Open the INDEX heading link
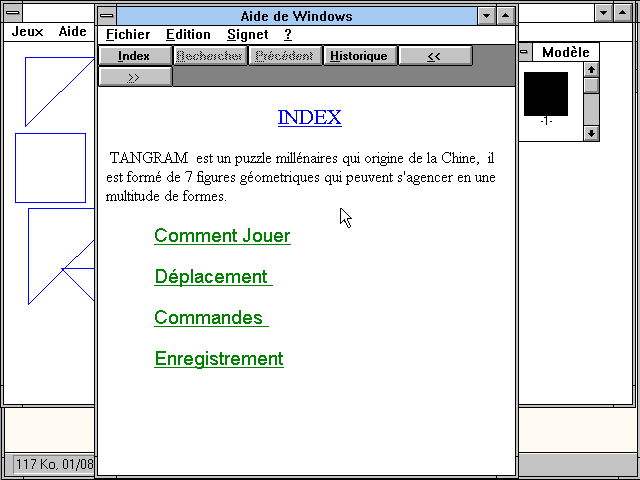640x480 pixels. [x=309, y=118]
